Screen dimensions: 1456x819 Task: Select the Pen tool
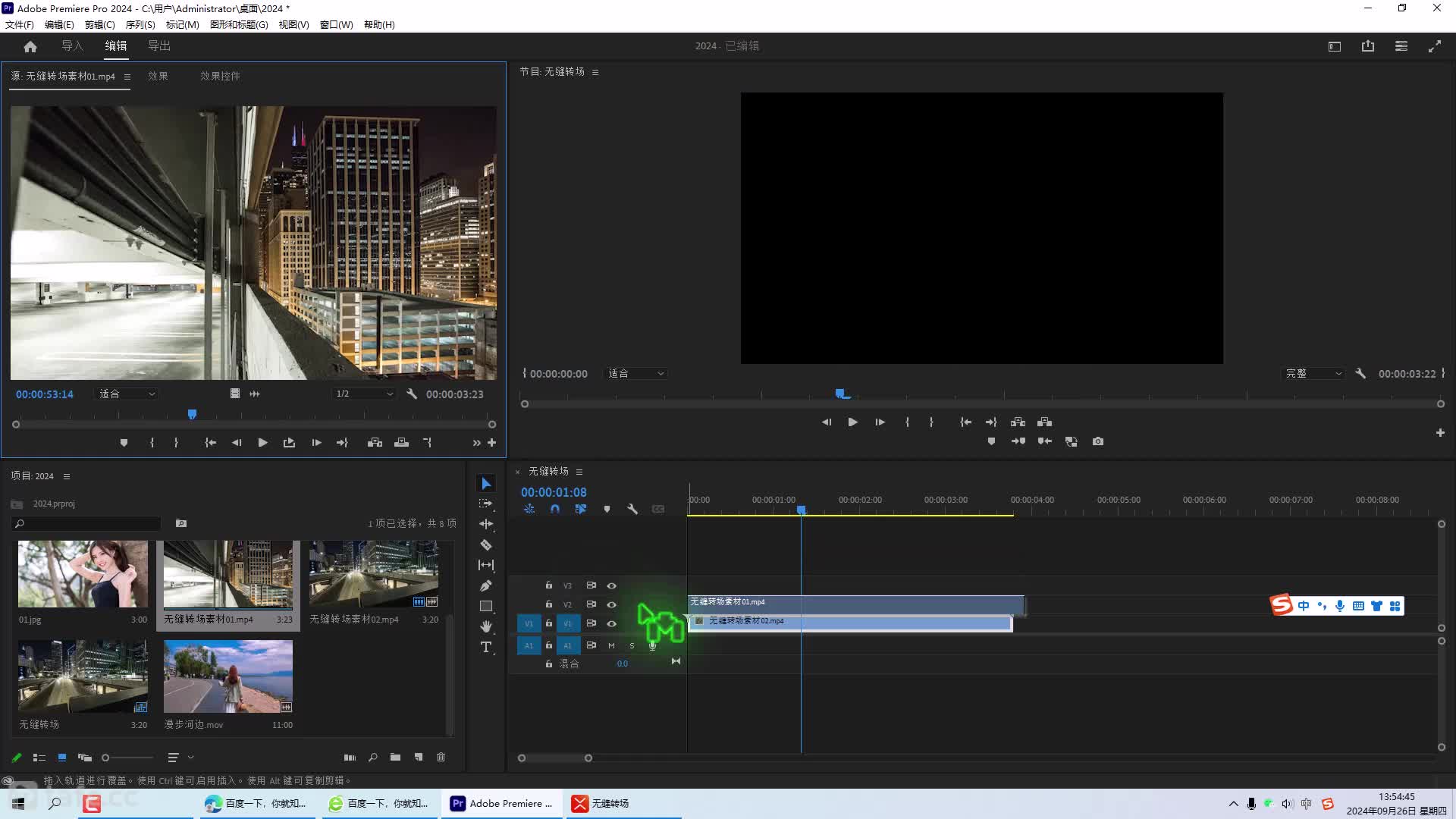pyautogui.click(x=486, y=585)
